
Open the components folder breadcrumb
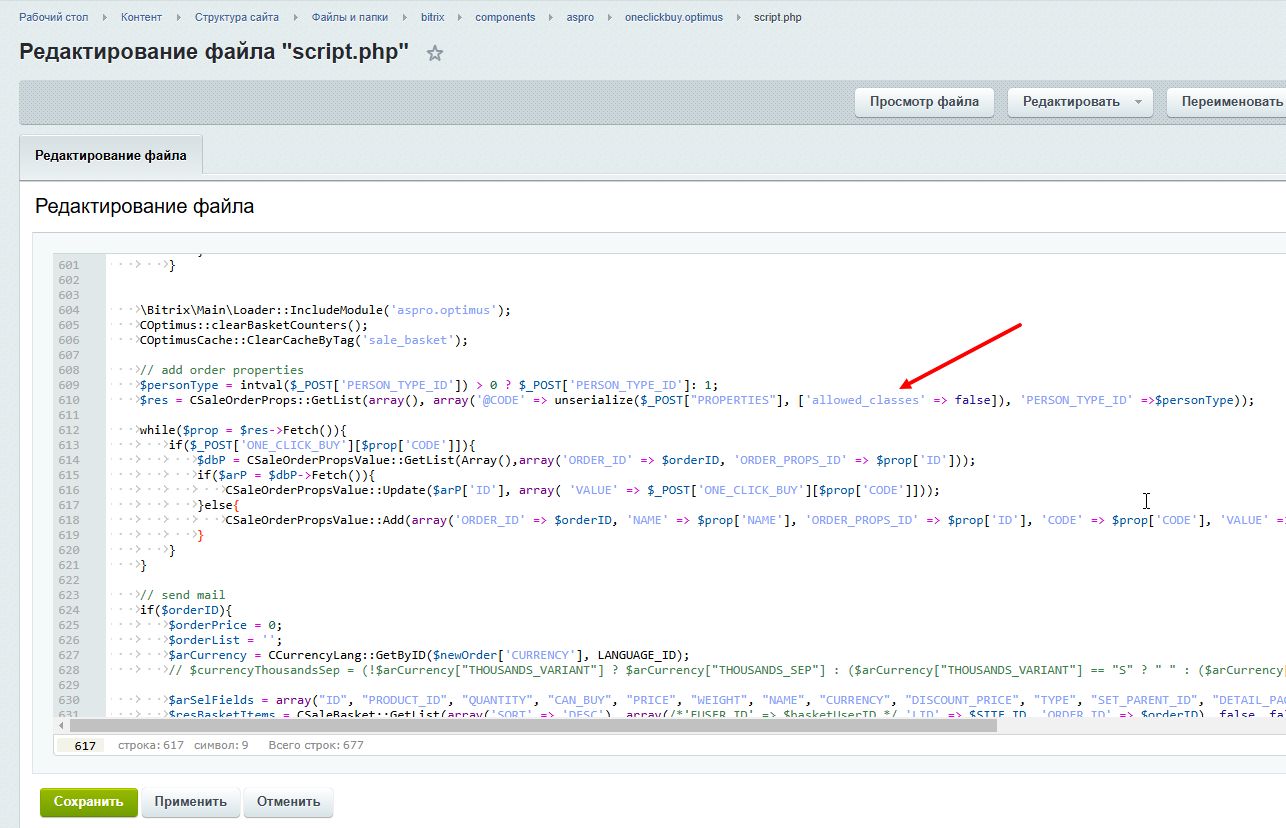click(505, 17)
